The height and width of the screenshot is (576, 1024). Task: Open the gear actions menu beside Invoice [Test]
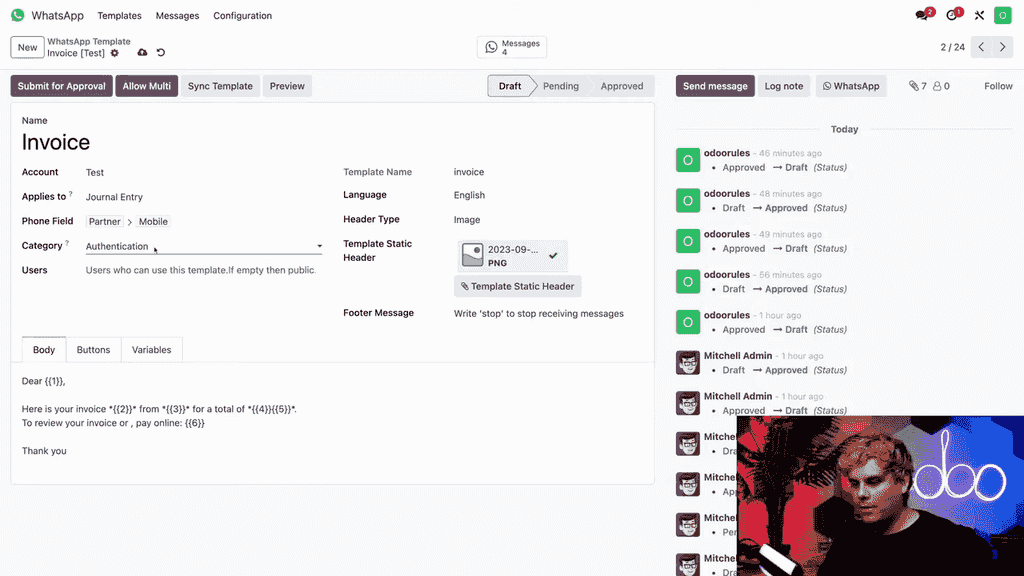[115, 53]
